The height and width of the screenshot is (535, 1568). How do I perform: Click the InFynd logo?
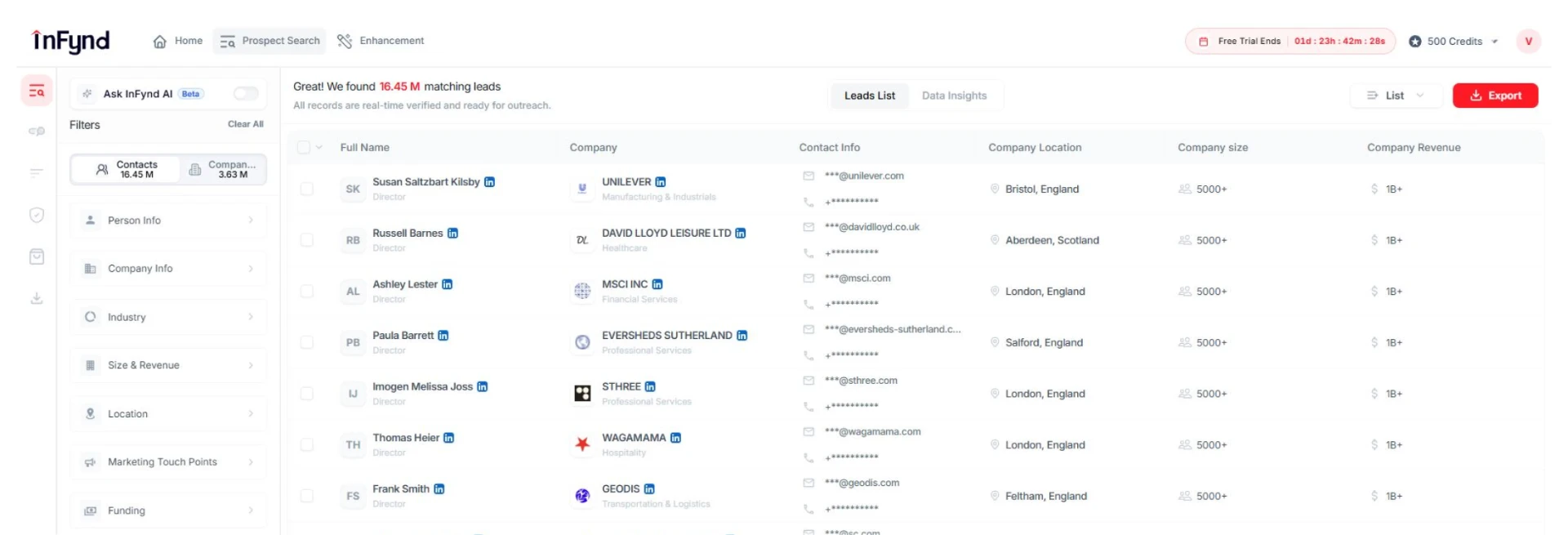tap(70, 41)
